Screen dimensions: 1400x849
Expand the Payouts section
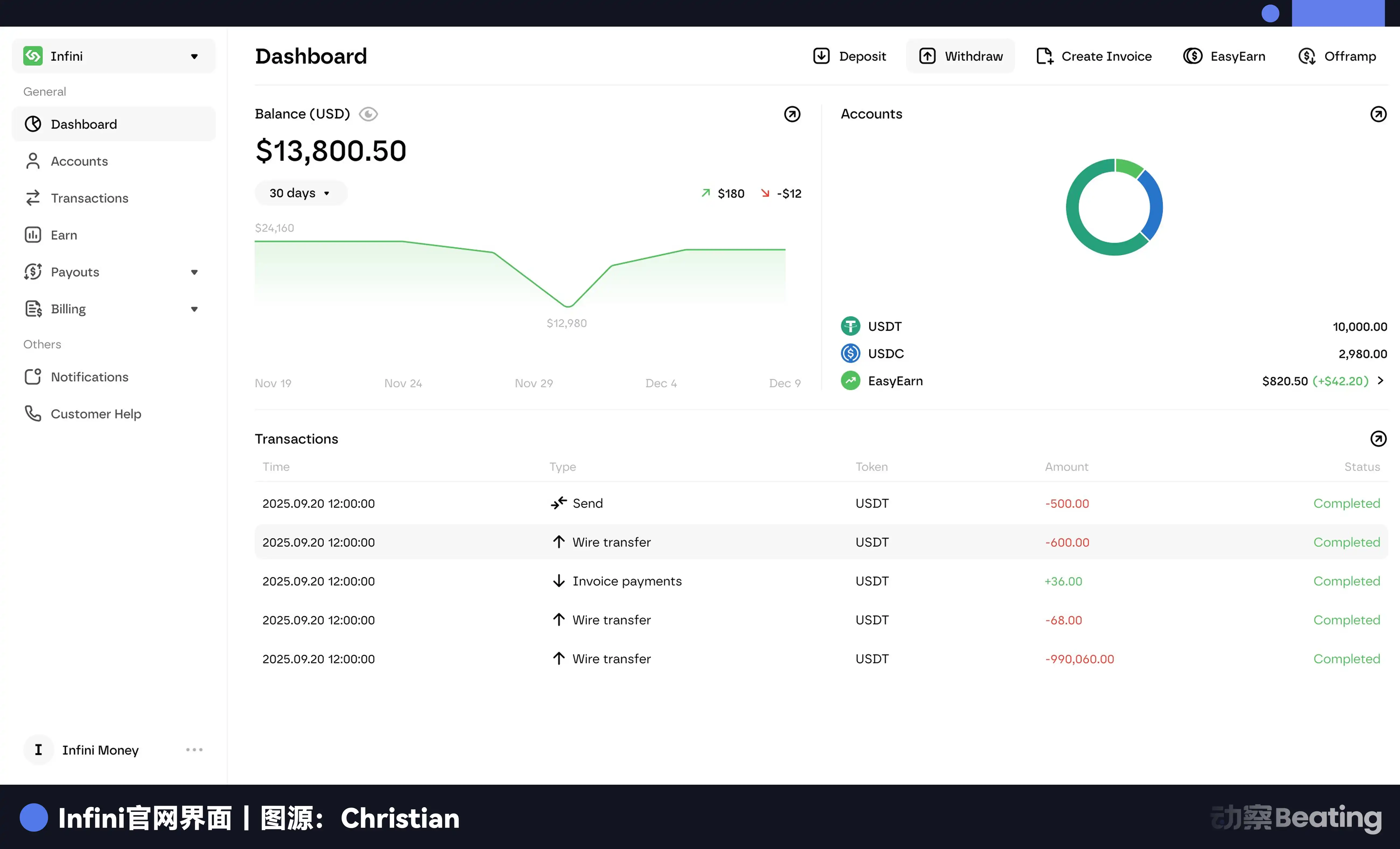point(194,272)
